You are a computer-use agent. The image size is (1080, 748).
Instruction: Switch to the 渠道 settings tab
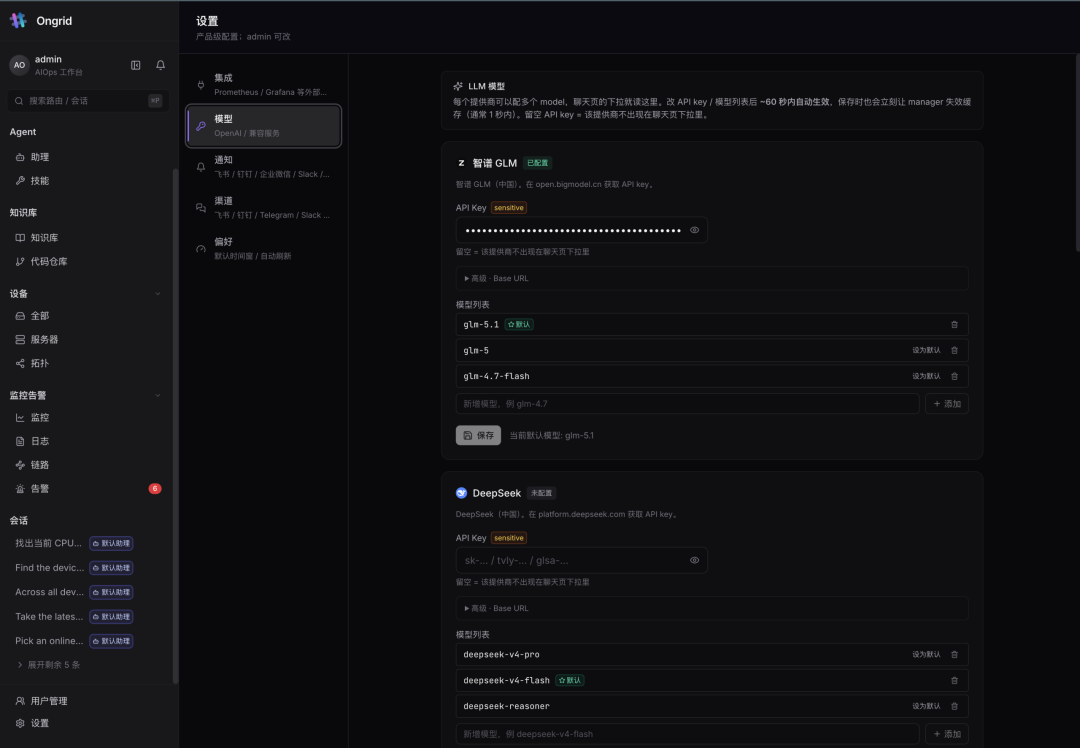point(263,207)
